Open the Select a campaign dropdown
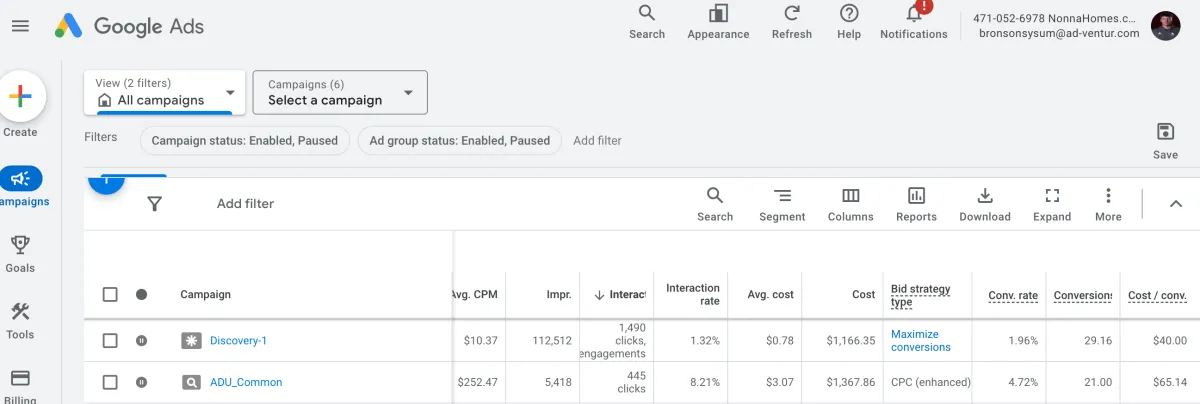The image size is (1200, 404). pyautogui.click(x=340, y=92)
